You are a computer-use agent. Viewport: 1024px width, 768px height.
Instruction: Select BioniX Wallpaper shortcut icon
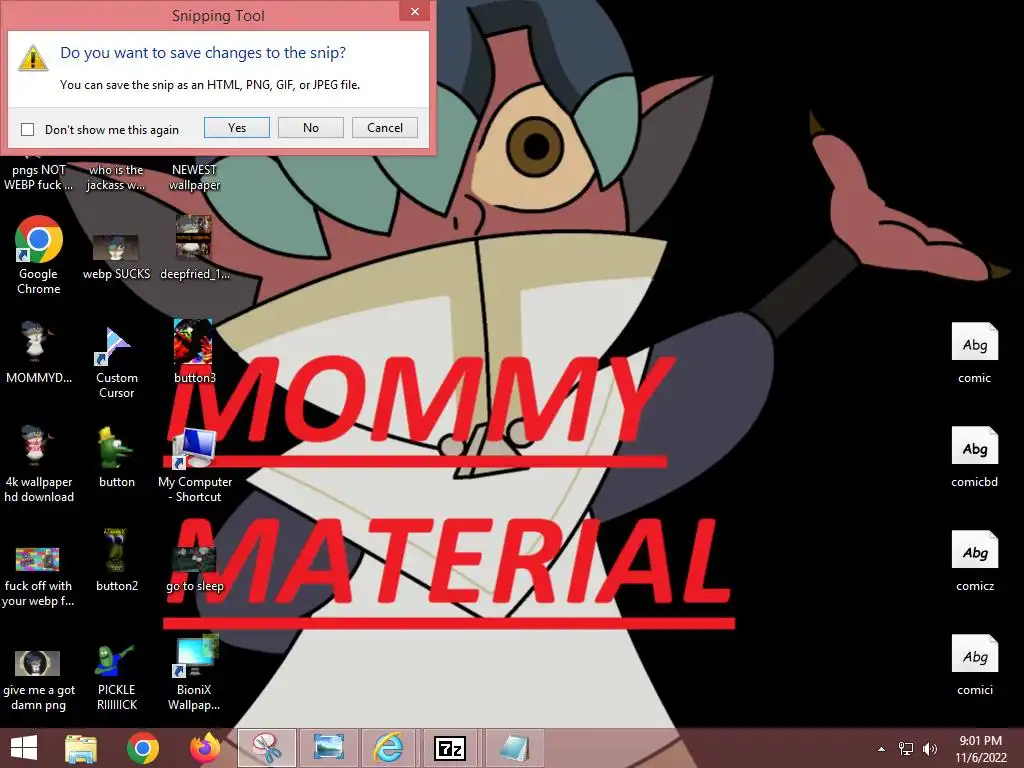(x=194, y=673)
